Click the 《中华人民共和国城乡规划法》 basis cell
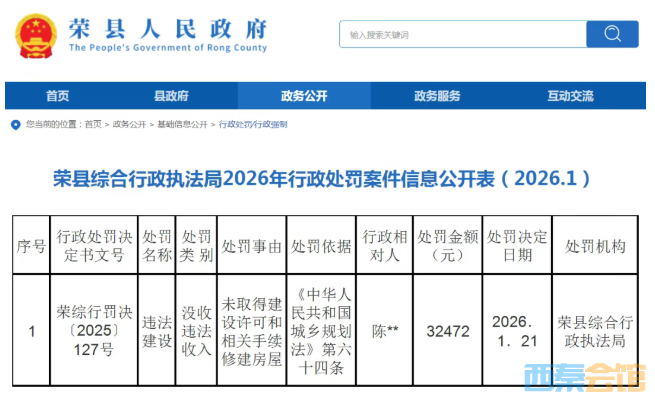Screen dimensions: 655x400 pos(322,330)
